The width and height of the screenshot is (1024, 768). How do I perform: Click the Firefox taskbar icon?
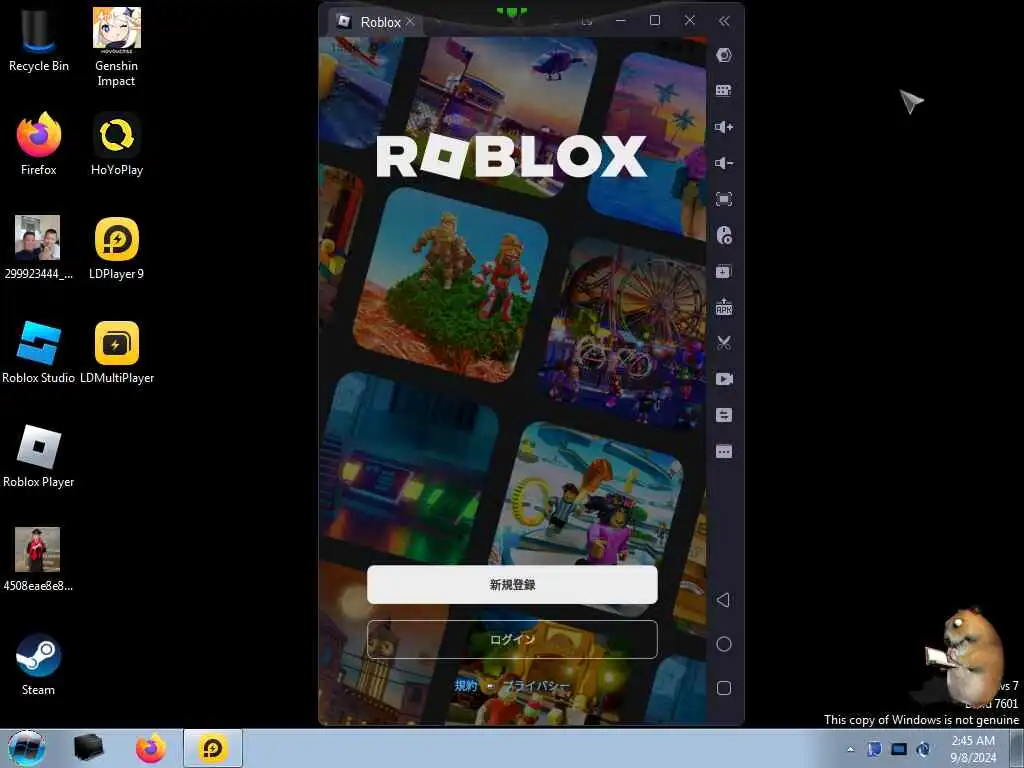click(x=151, y=748)
